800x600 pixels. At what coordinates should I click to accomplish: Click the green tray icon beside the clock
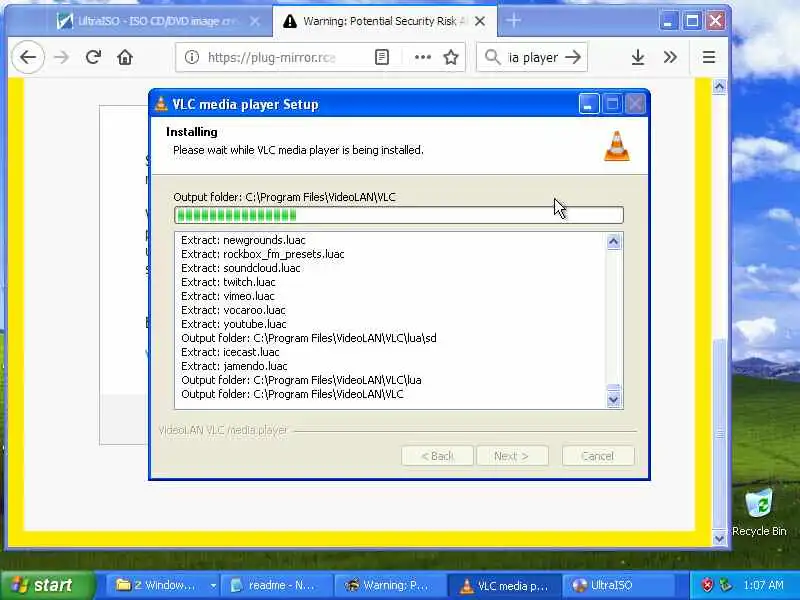click(x=725, y=585)
